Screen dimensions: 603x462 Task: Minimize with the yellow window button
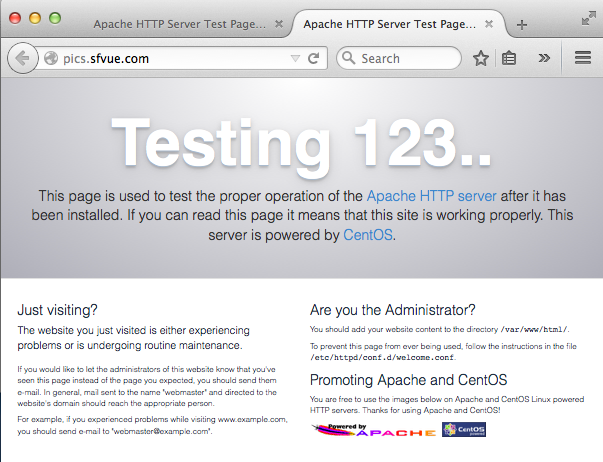click(35, 18)
